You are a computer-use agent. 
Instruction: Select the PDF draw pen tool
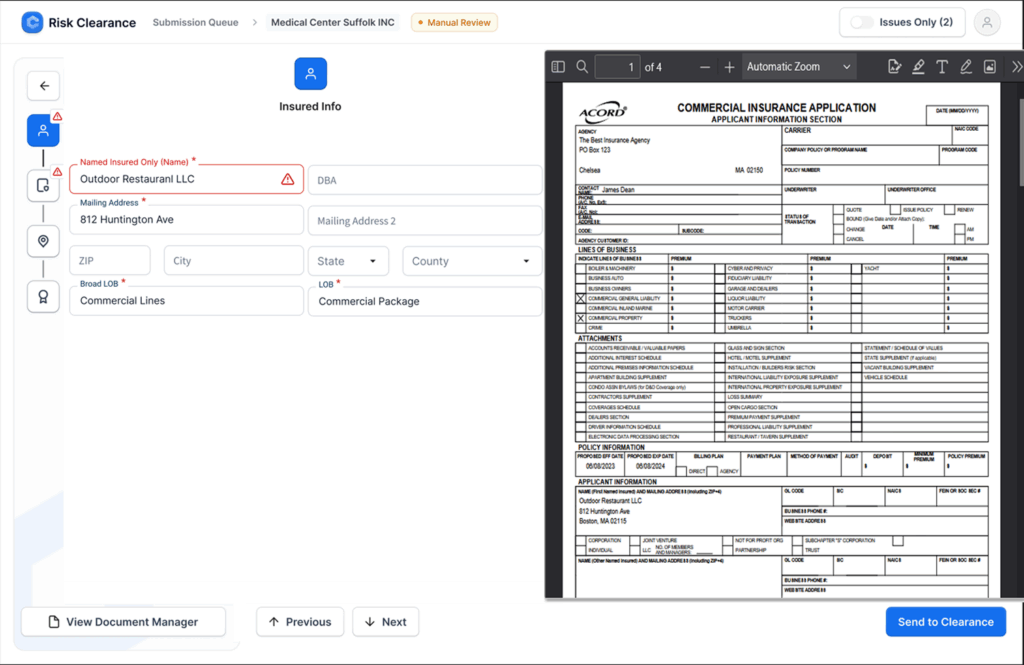pos(966,67)
